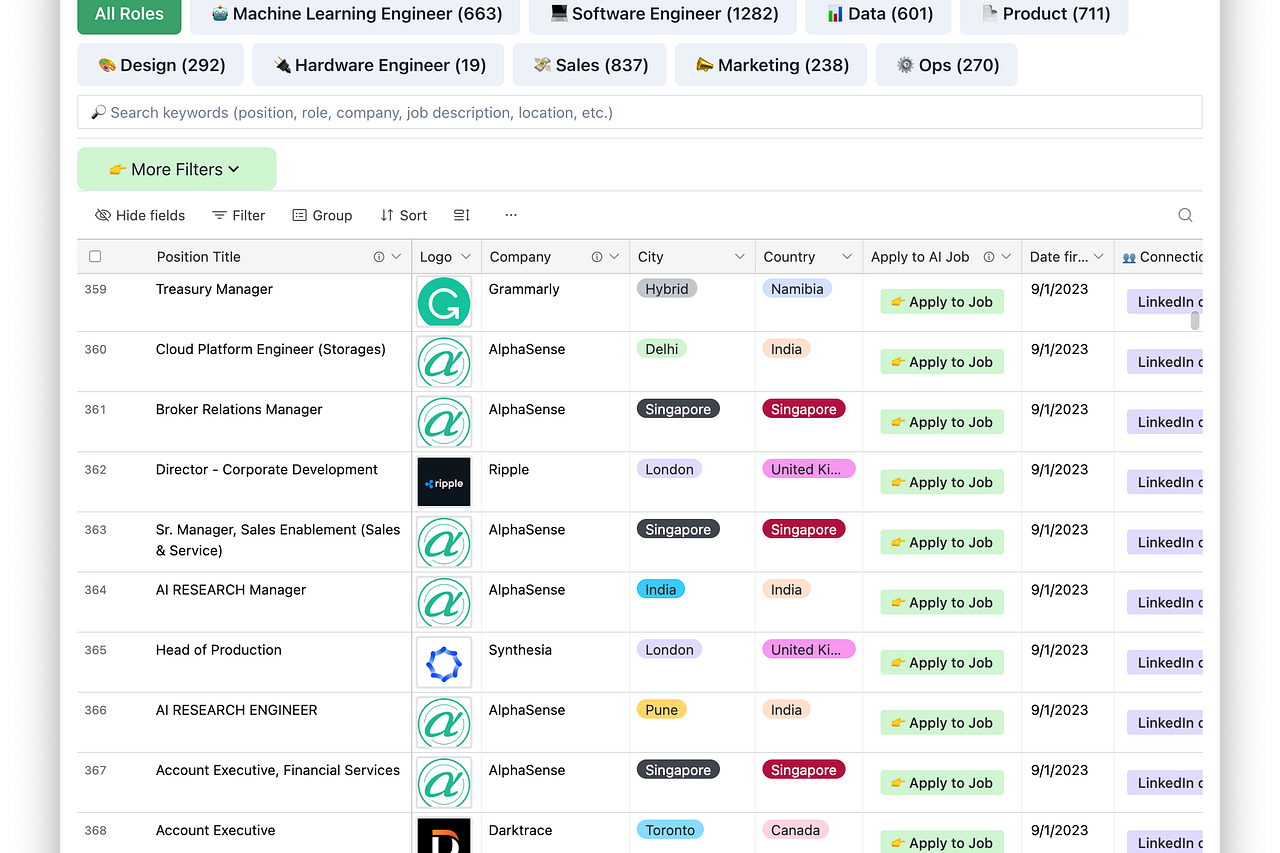Click the search magnifier icon above the table
Viewport: 1280px width, 853px height.
click(1184, 215)
